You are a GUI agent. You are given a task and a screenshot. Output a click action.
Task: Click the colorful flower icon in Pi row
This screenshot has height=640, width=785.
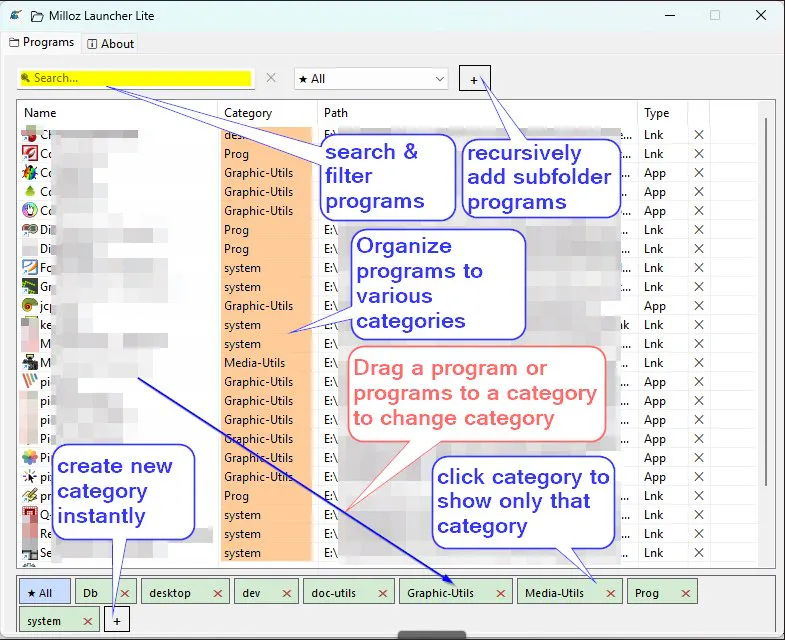click(30, 457)
